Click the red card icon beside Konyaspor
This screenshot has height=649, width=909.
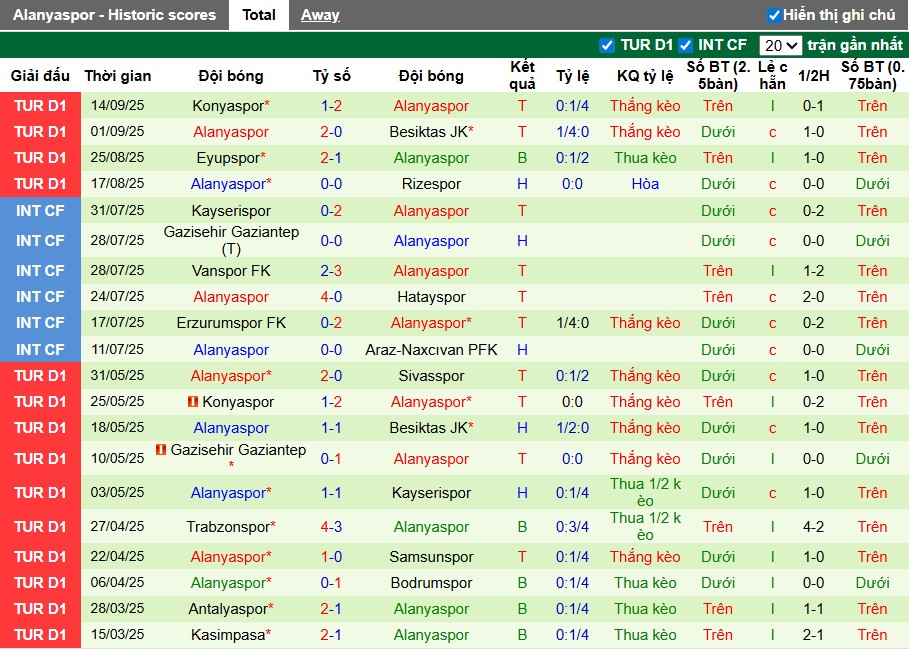[x=193, y=402]
